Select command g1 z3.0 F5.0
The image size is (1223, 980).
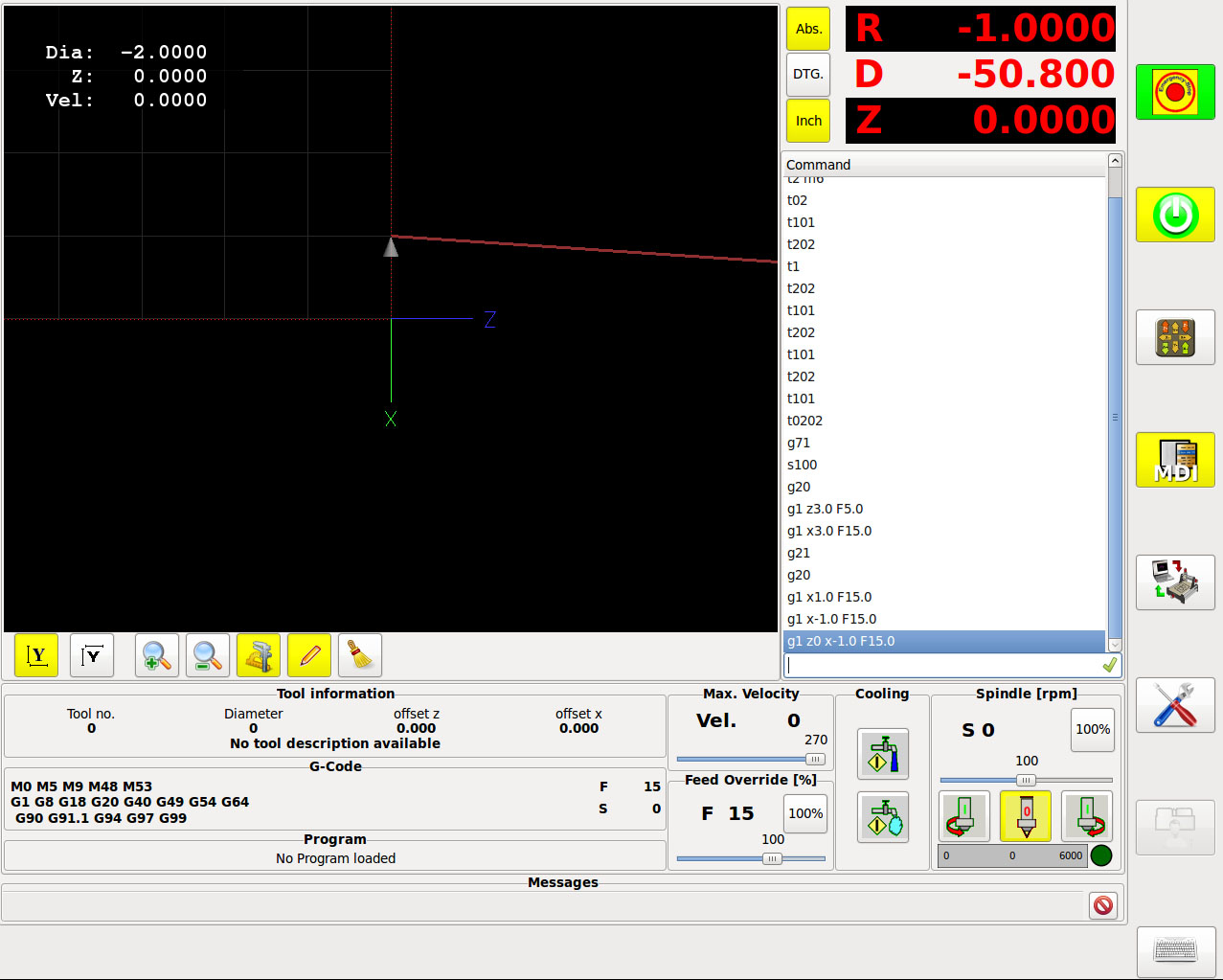pyautogui.click(x=944, y=509)
